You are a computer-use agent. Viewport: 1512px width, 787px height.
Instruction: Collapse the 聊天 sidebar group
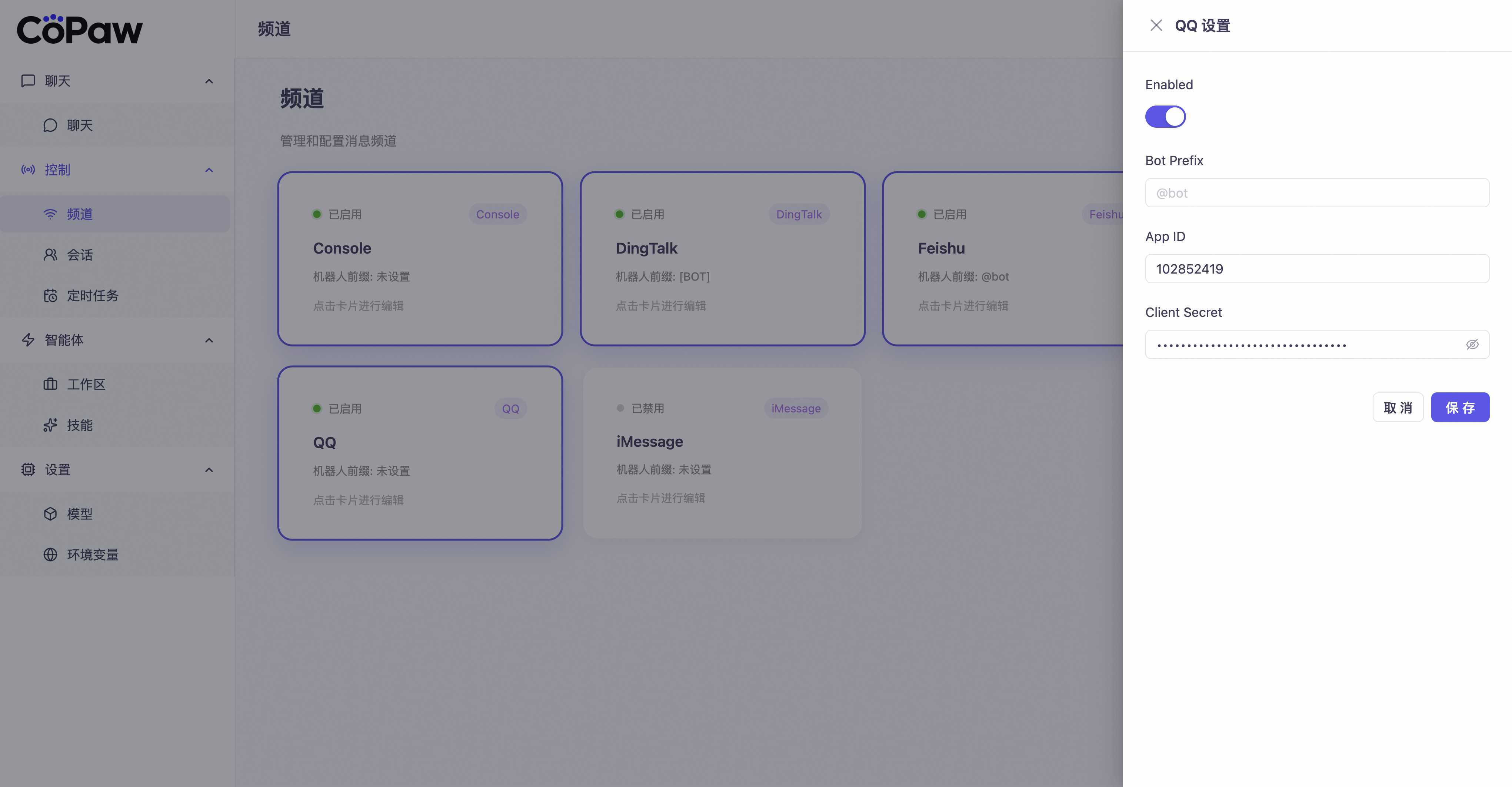point(209,81)
